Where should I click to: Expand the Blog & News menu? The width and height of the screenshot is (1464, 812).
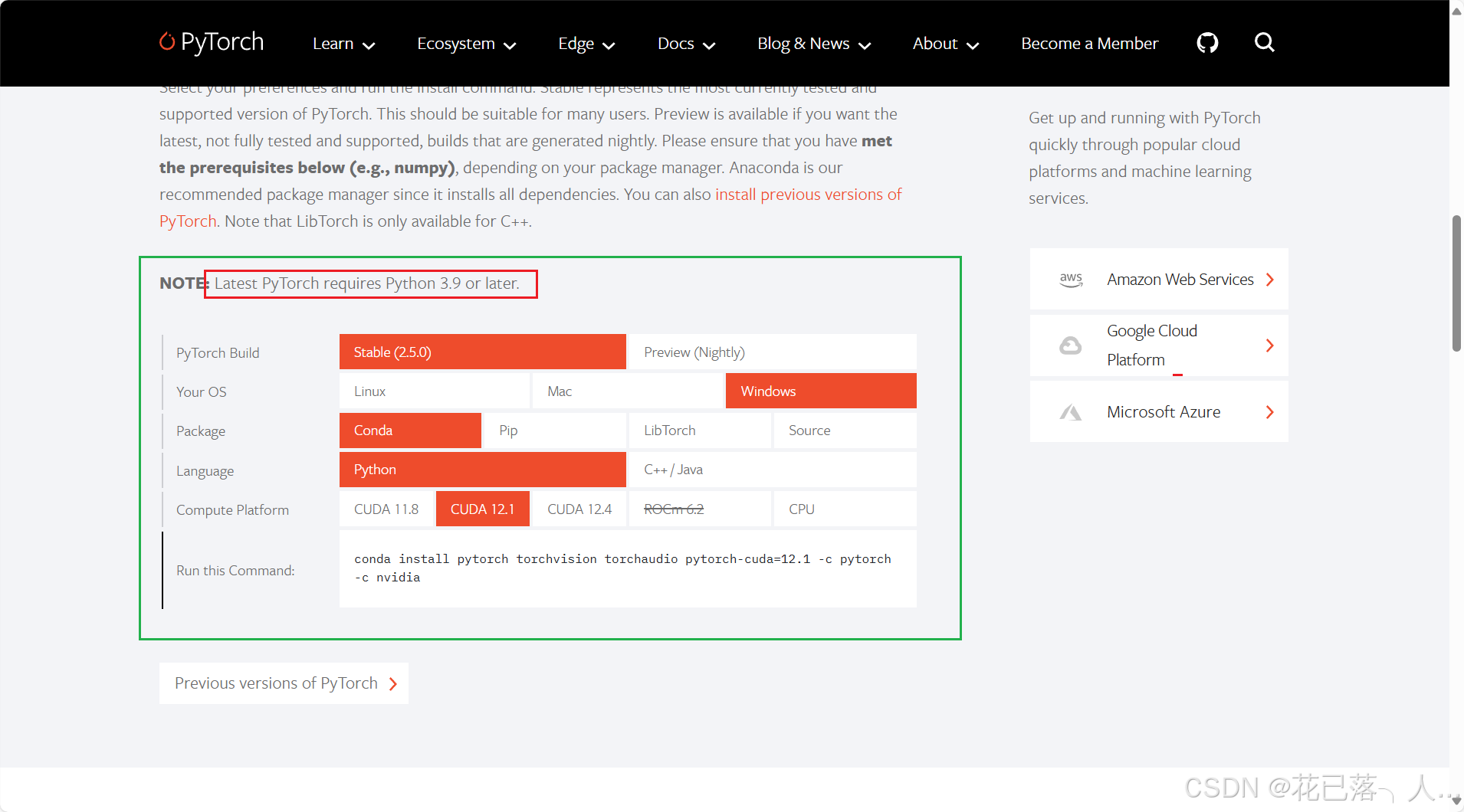pos(814,44)
